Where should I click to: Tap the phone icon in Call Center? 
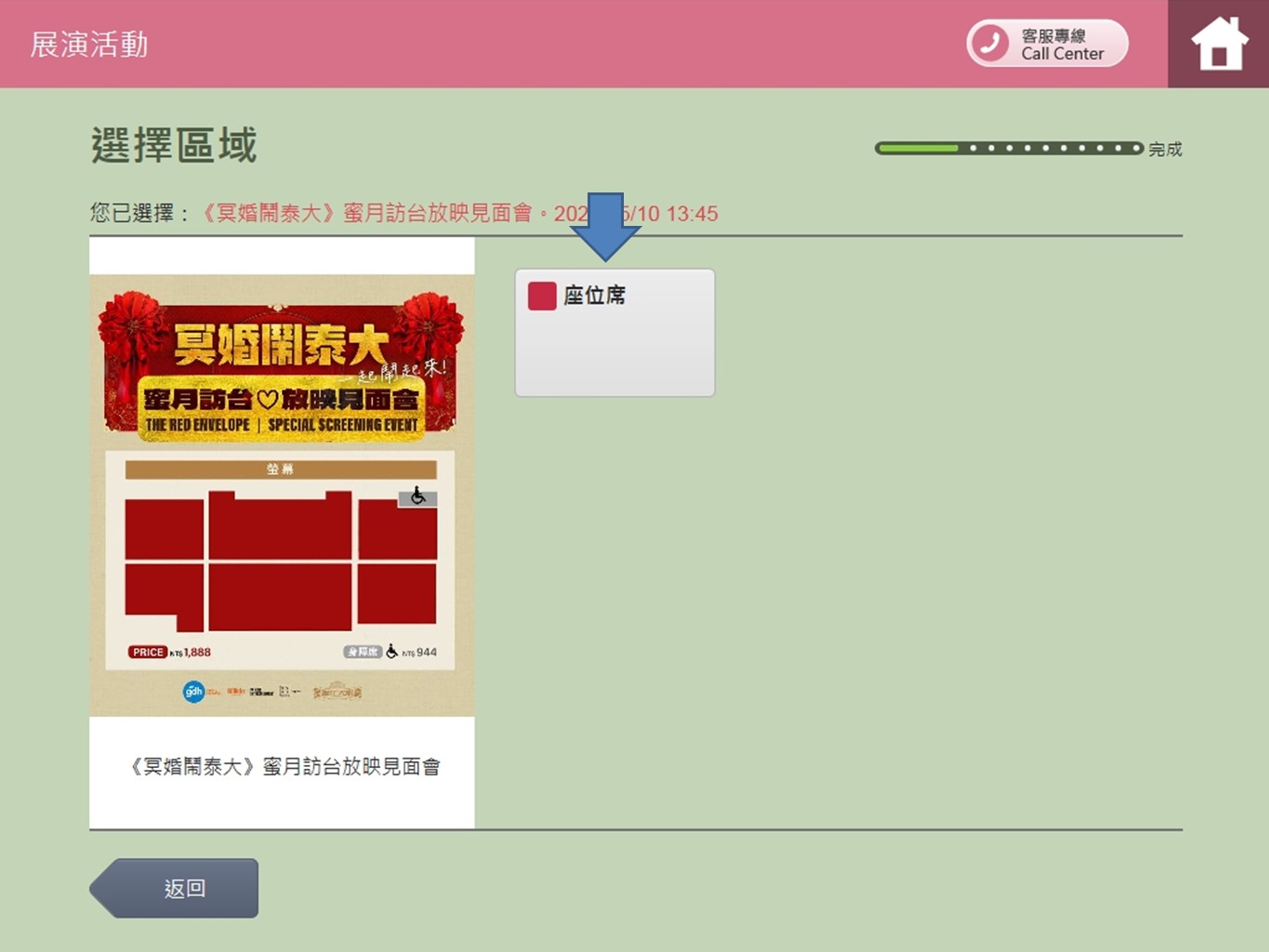click(x=990, y=44)
